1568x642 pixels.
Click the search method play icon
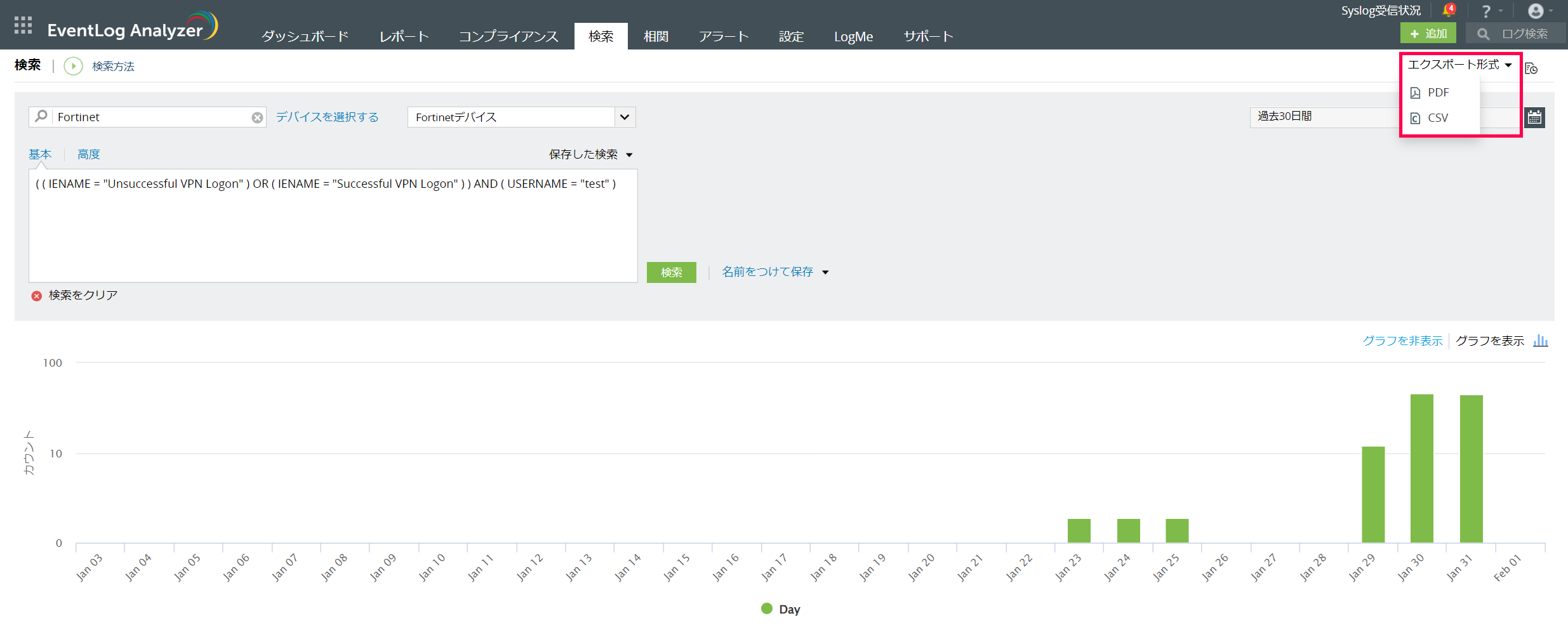point(74,66)
